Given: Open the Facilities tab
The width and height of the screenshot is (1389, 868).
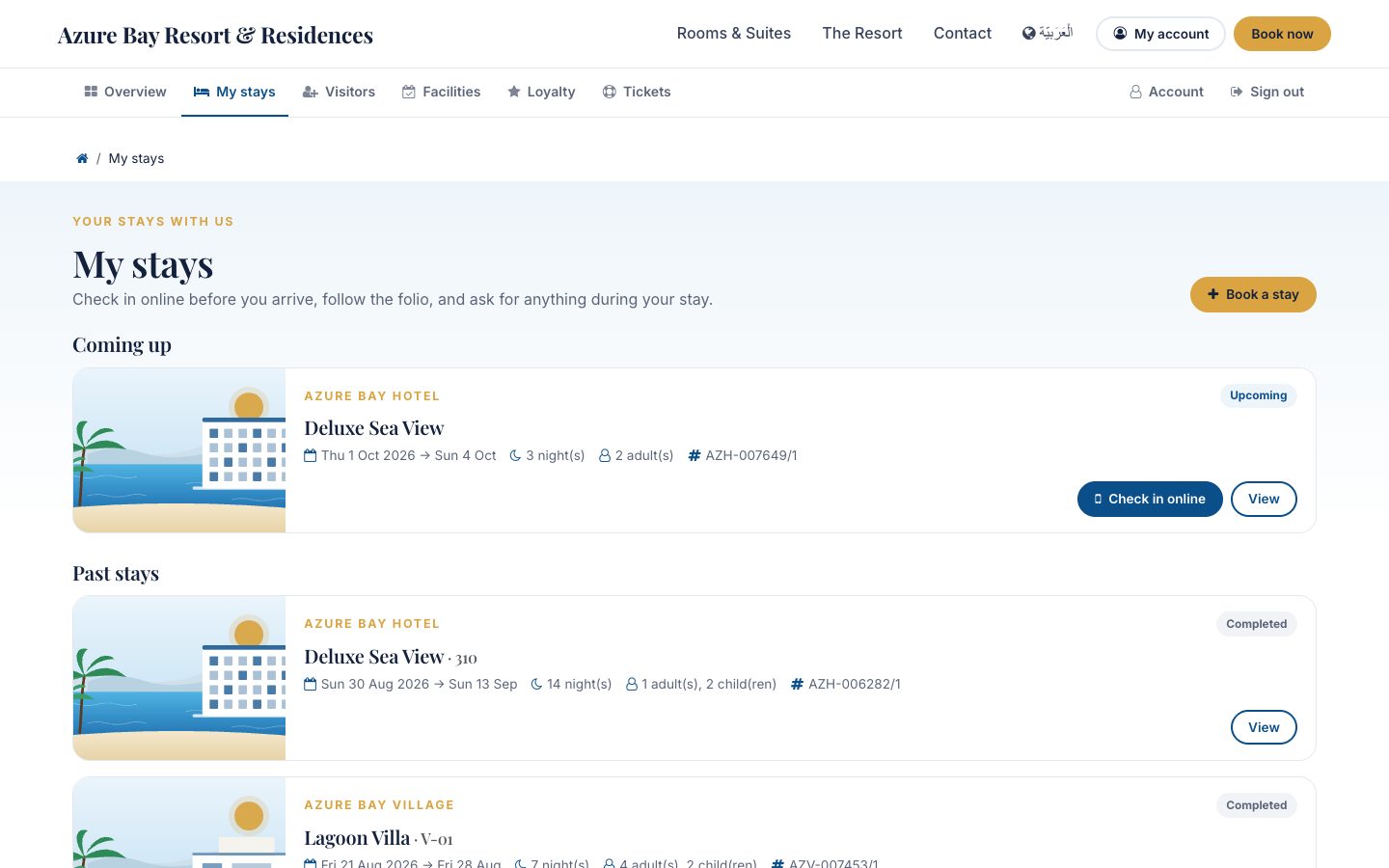Looking at the screenshot, I should pos(442,92).
